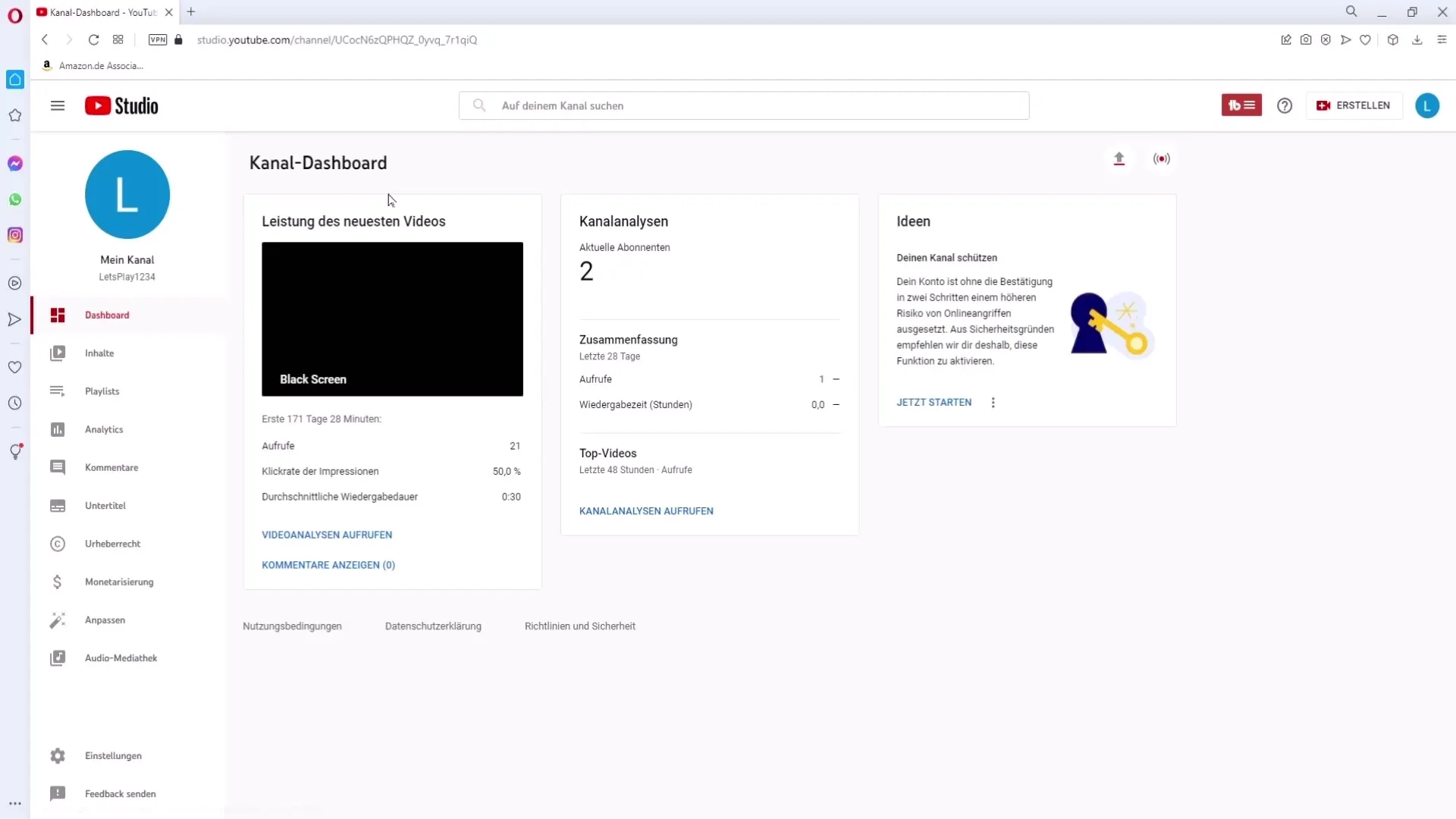Select the Playlists sidebar item
The width and height of the screenshot is (1456, 819).
(x=102, y=391)
